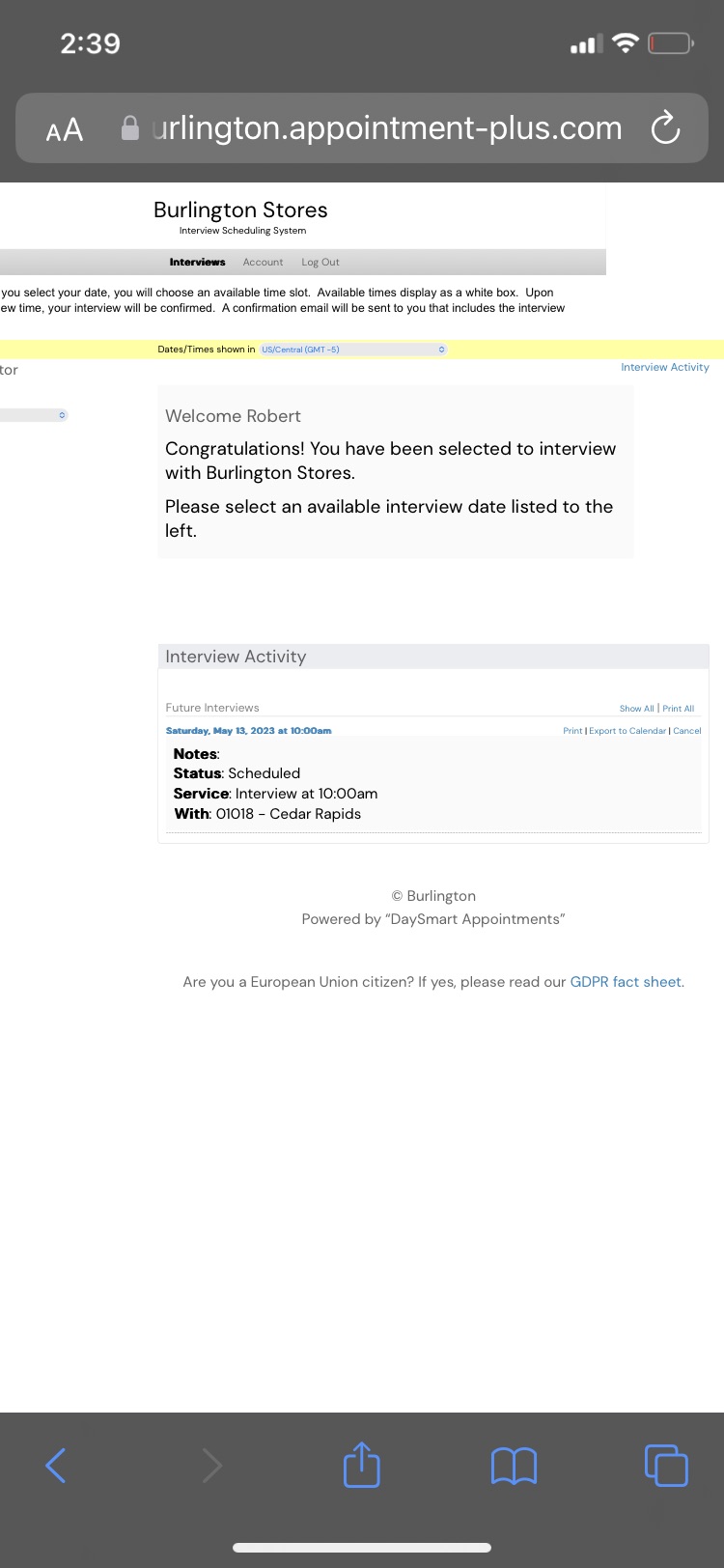
Task: Open the partially hidden dropdown at left
Action: click(34, 415)
